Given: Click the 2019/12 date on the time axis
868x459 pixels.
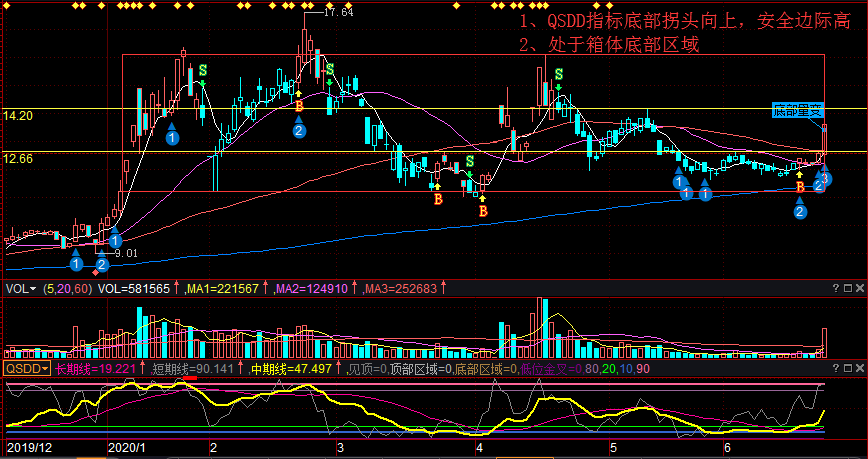Looking at the screenshot, I should pos(29,449).
